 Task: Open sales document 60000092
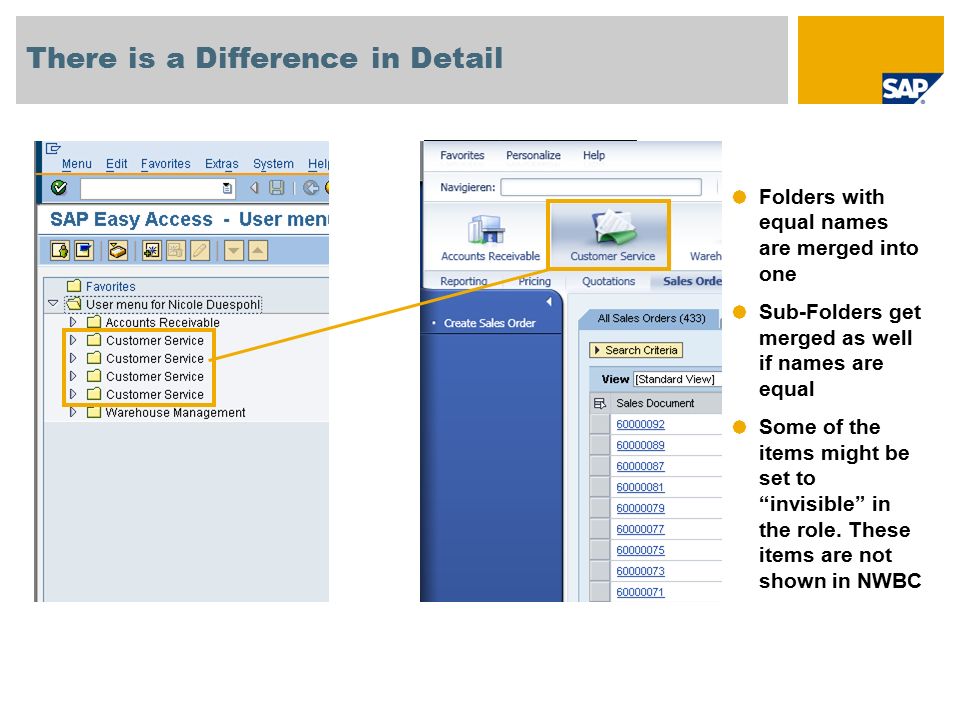coord(640,424)
